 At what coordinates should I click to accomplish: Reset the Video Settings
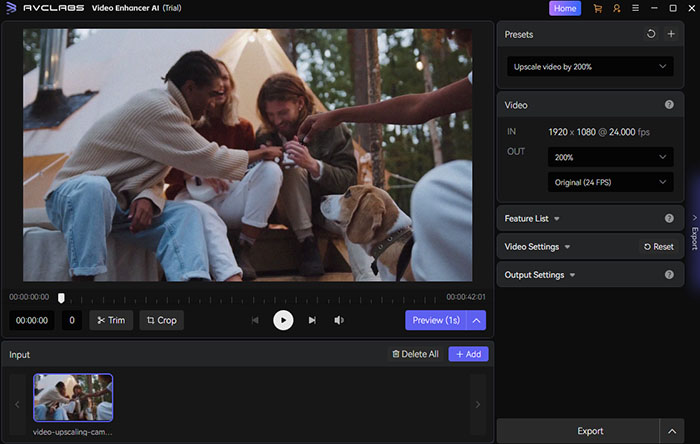(x=658, y=247)
